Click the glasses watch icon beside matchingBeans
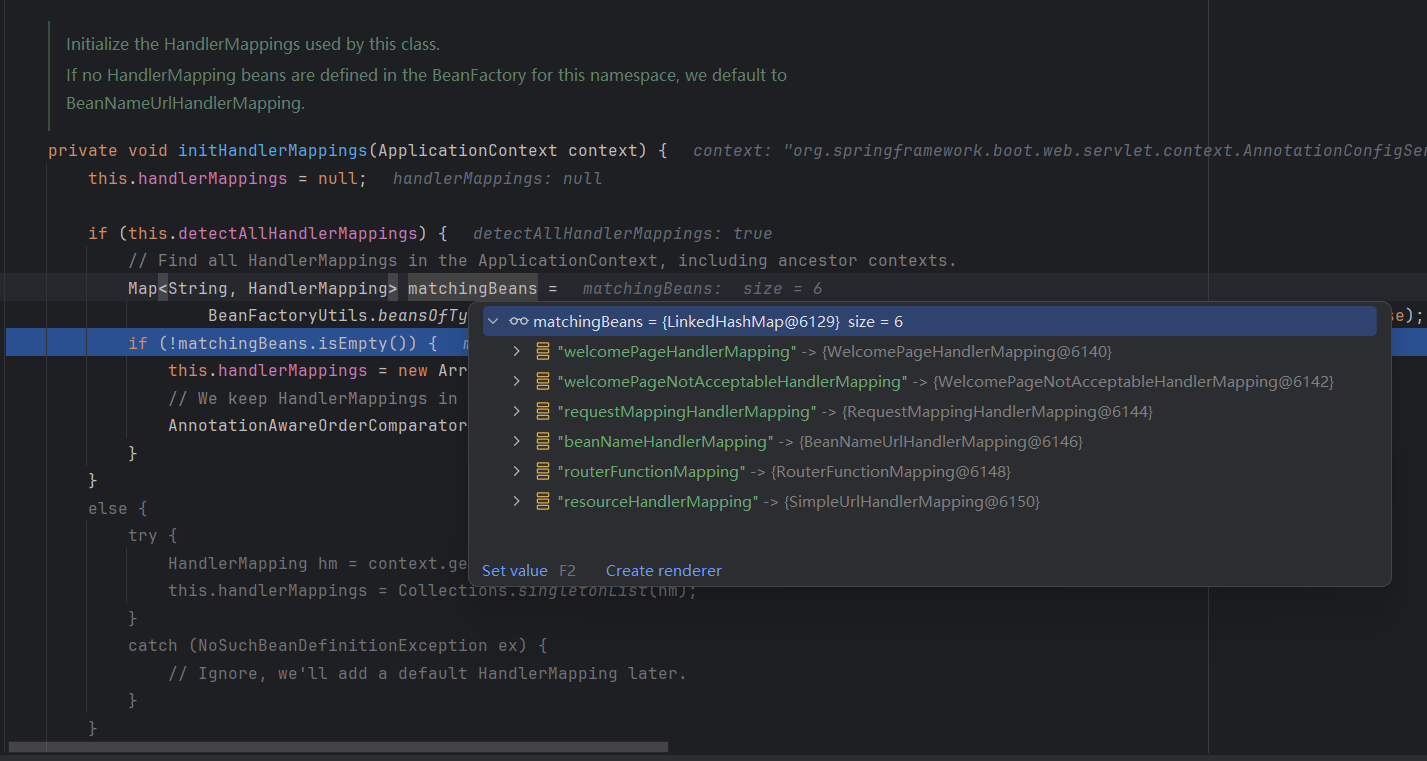The image size is (1427, 761). [518, 321]
